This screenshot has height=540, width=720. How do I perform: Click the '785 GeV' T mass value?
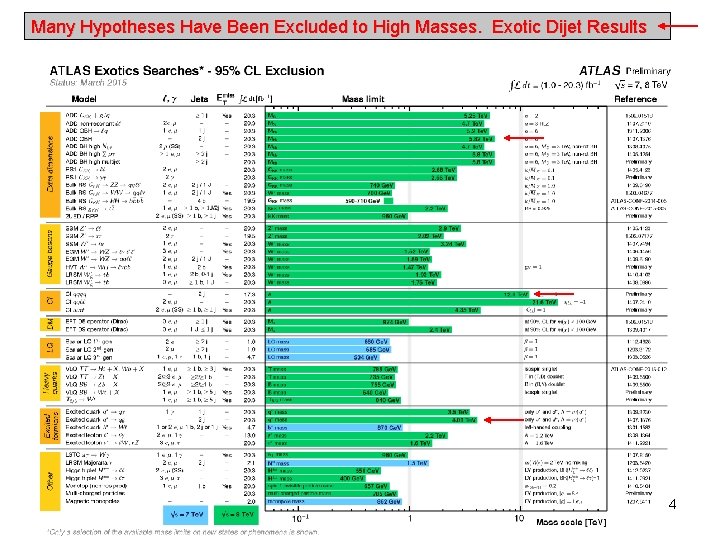[x=383, y=369]
